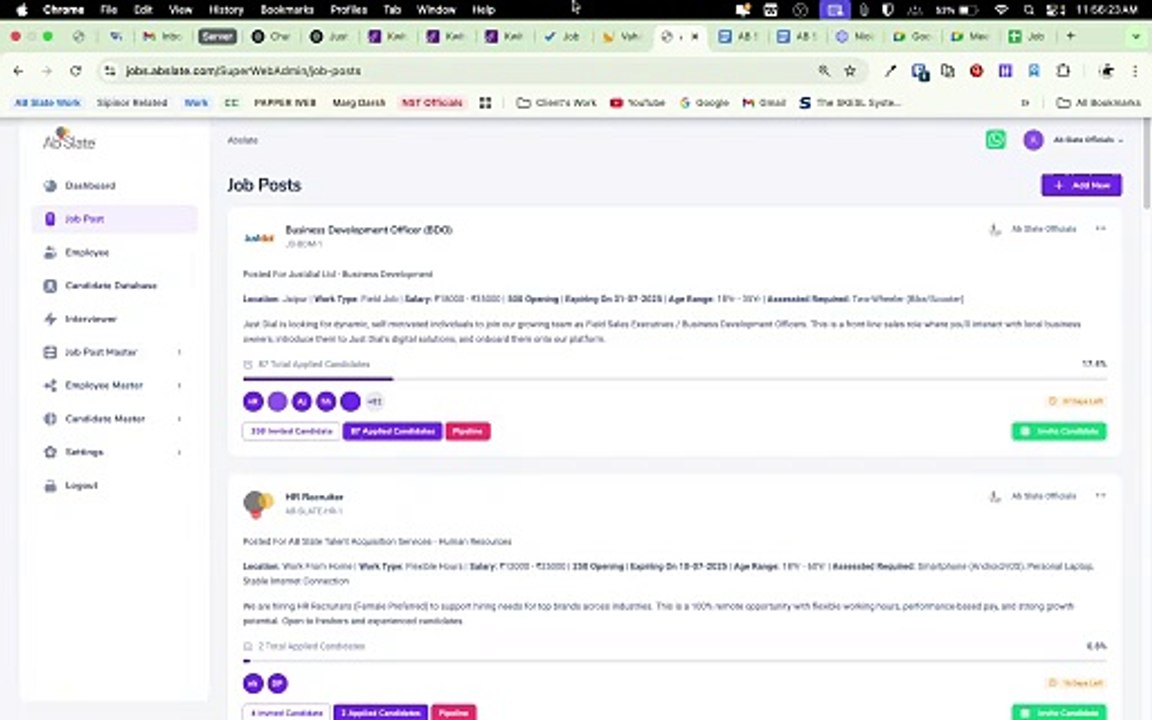Click the HR Recruiter job title
Viewport: 1152px width, 720px height.
click(x=314, y=497)
